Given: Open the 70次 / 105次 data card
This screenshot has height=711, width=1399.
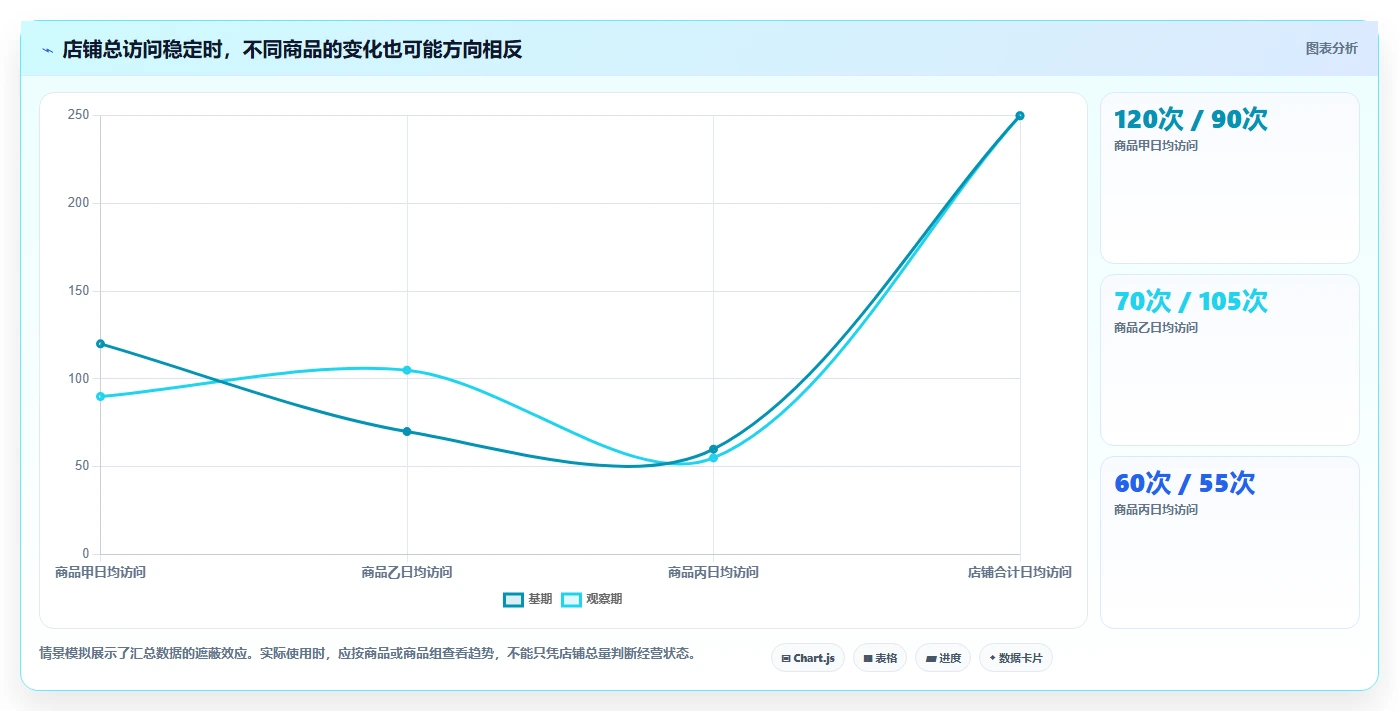Looking at the screenshot, I should [1229, 360].
